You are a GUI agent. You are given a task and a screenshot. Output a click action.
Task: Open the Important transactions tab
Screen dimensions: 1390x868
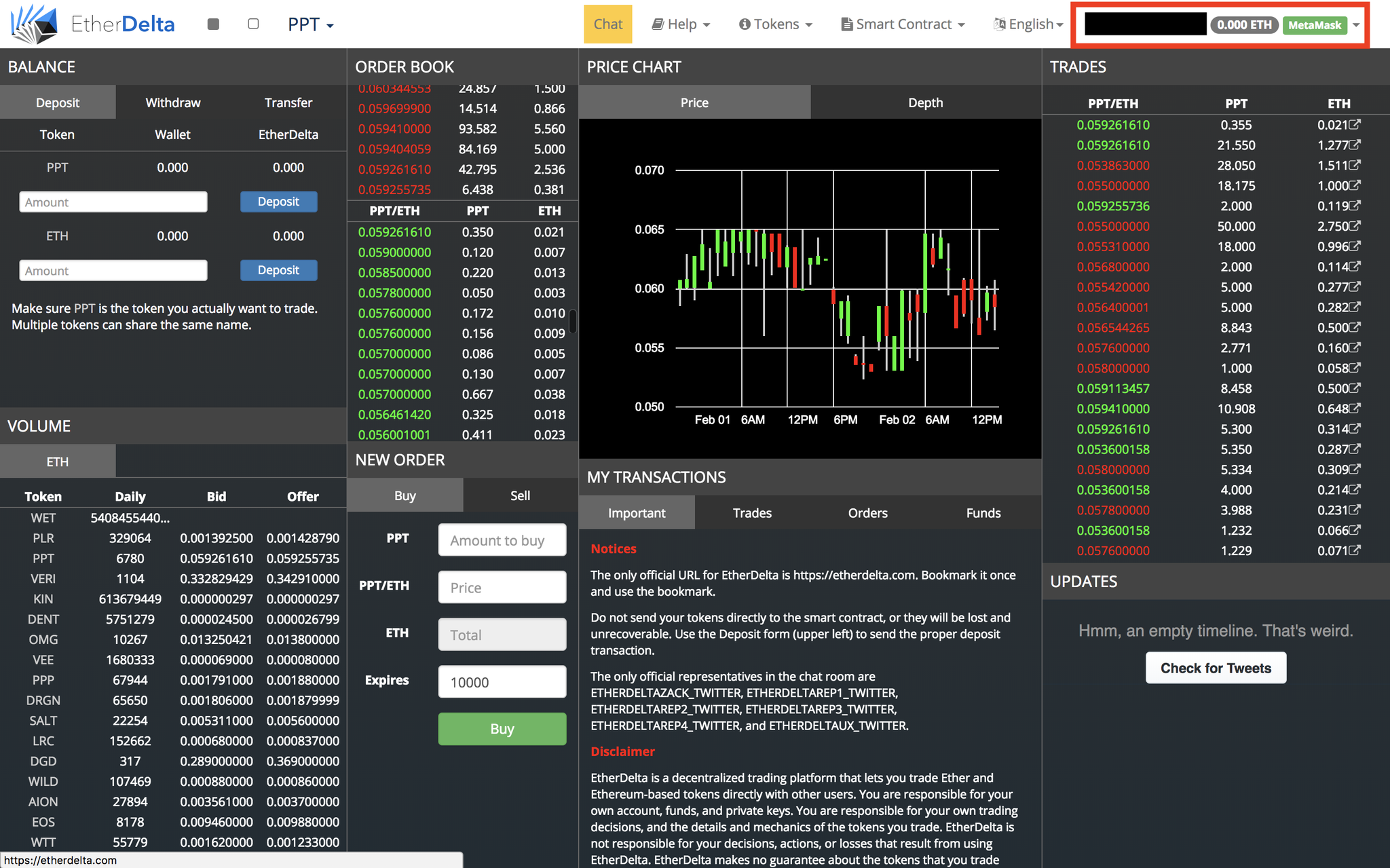(637, 513)
